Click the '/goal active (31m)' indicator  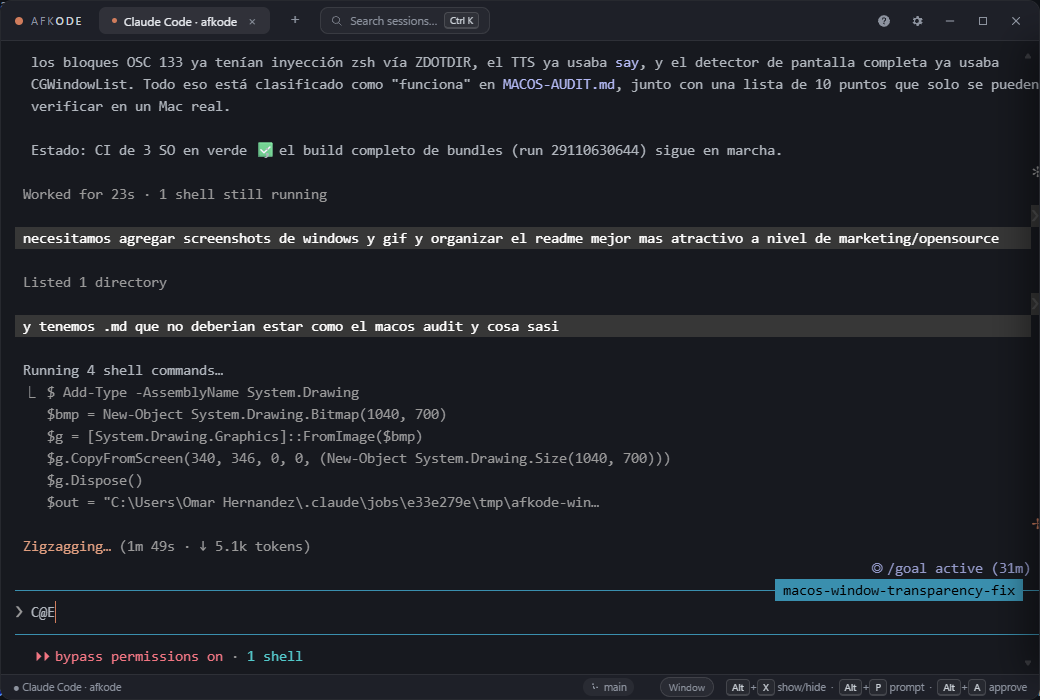[x=950, y=569]
